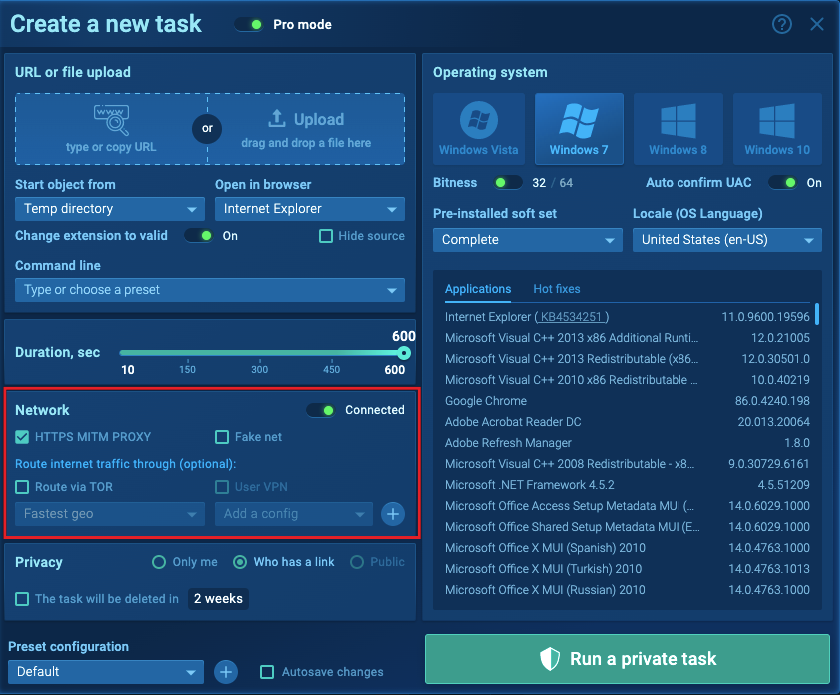This screenshot has height=695, width=840.
Task: Toggle Change extension to valid switch
Action: point(199,236)
